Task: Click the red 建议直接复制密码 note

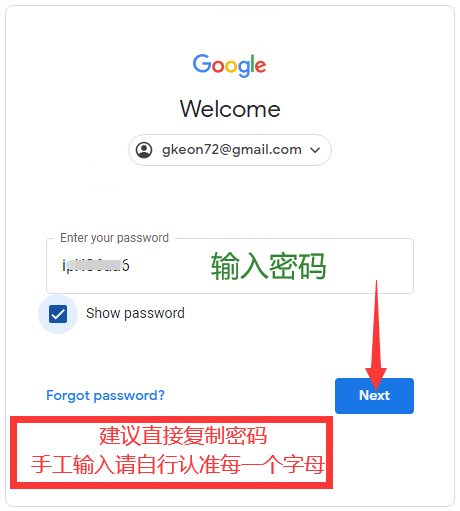Action: click(183, 435)
